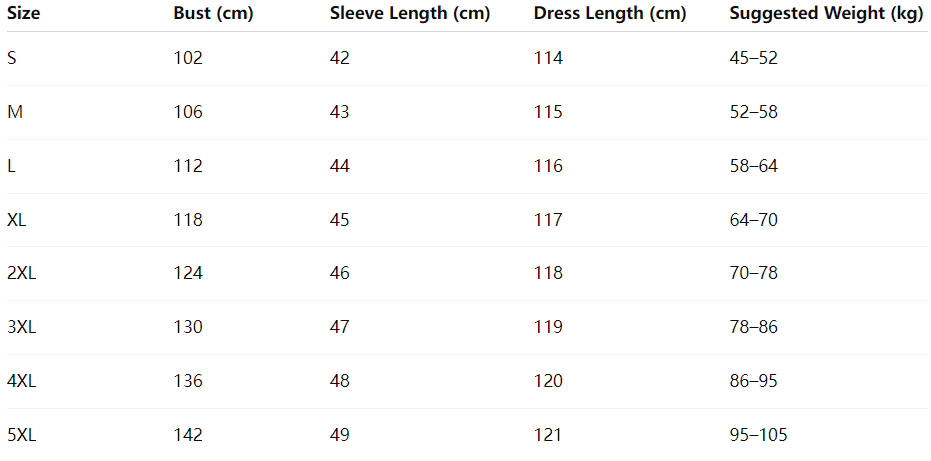Click dress length 120 for 4XL

[x=548, y=381]
